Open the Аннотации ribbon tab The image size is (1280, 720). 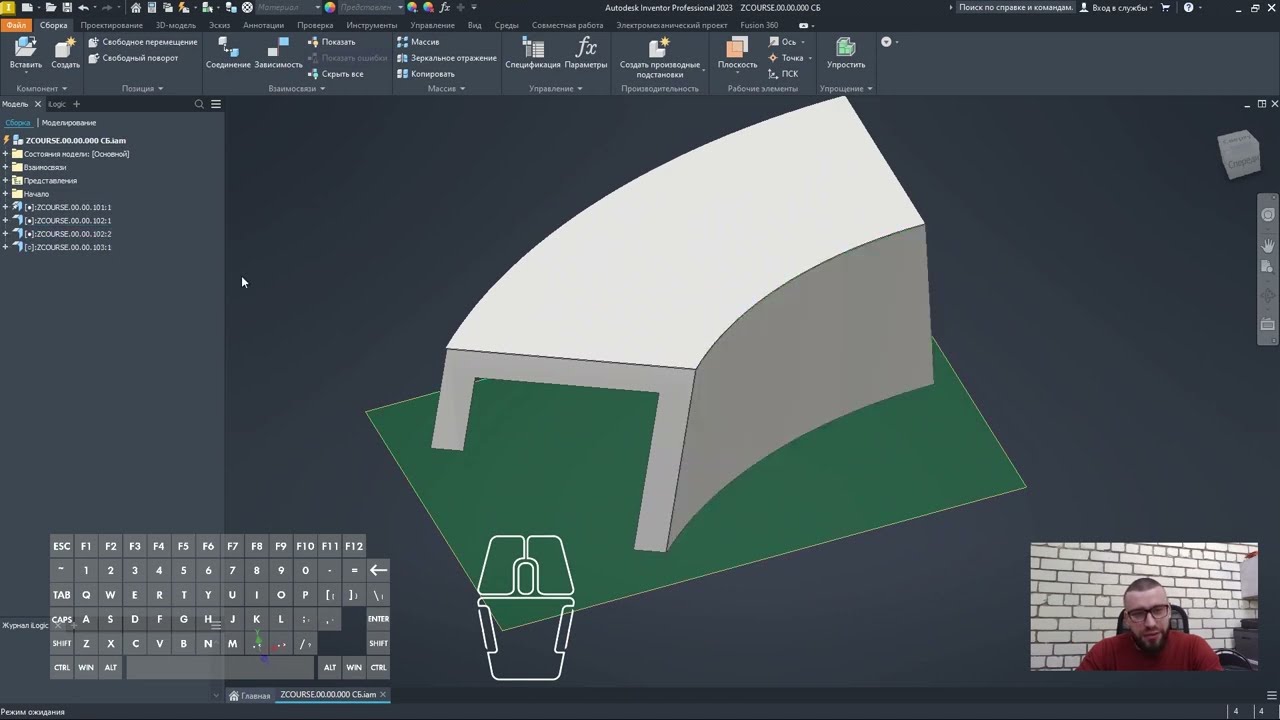point(264,25)
